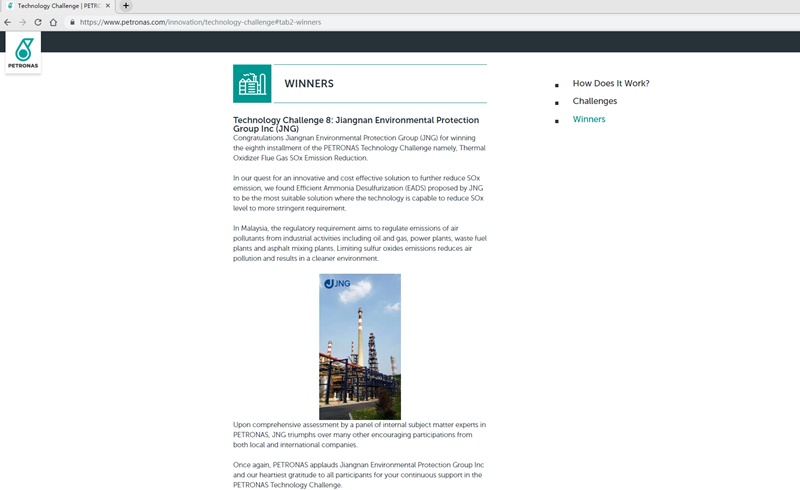Open the How Does It Work? section
800x490 pixels.
[610, 83]
